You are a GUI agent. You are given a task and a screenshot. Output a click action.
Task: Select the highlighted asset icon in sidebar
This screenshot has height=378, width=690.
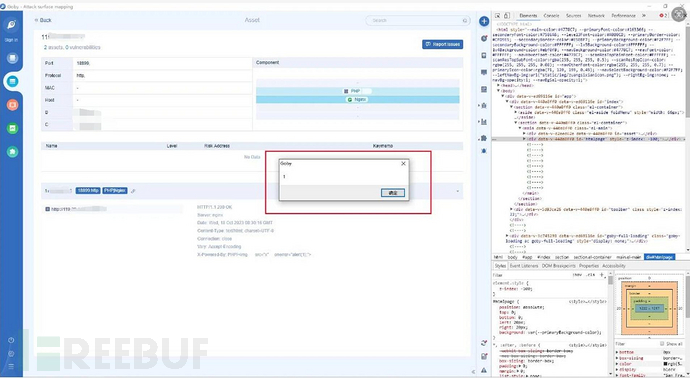tap(12, 81)
